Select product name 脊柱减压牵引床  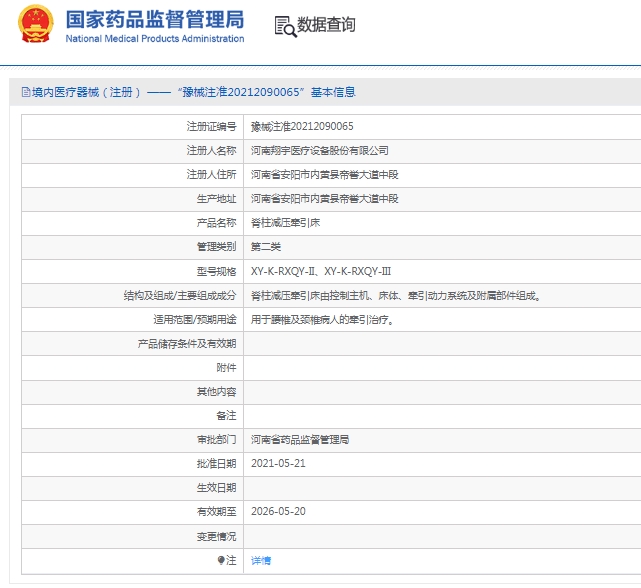(x=285, y=223)
